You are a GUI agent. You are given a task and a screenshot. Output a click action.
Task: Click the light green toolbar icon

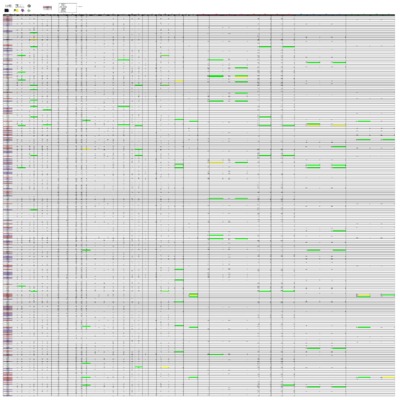(29, 10)
